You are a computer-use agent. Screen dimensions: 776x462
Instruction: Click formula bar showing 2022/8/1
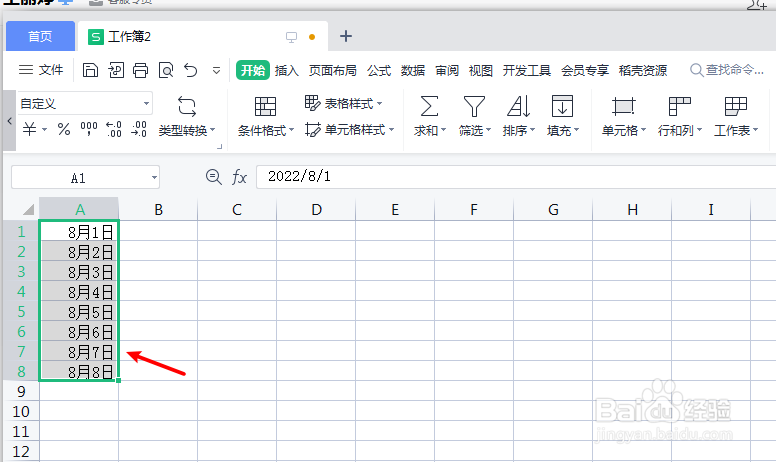[516, 177]
